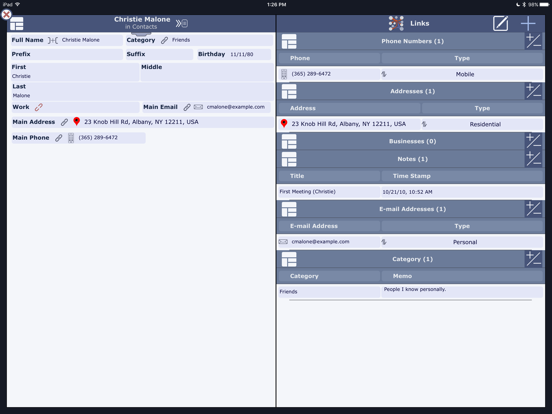Add or remove a Category entry
Viewport: 552px width, 414px height.
(x=533, y=259)
